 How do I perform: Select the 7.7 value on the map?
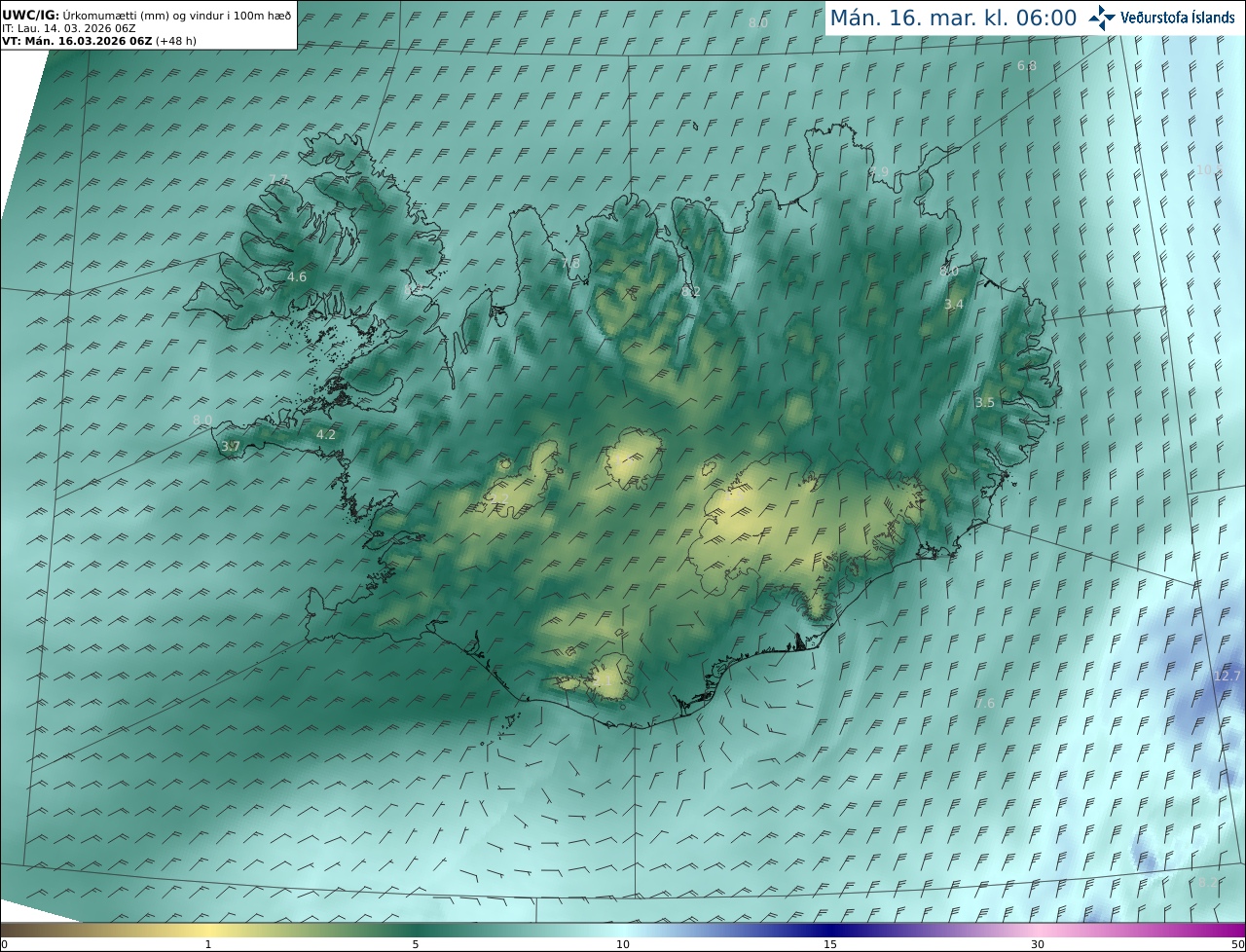click(278, 179)
